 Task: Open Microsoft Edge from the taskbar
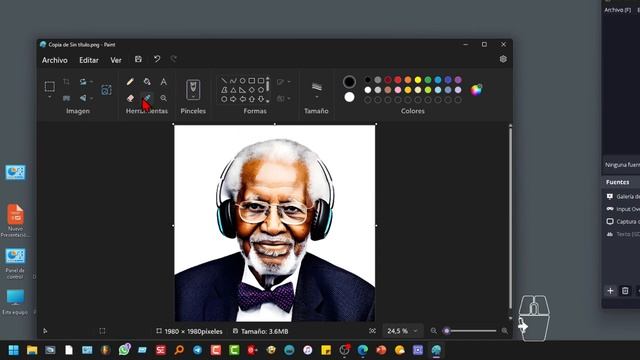pyautogui.click(x=362, y=350)
